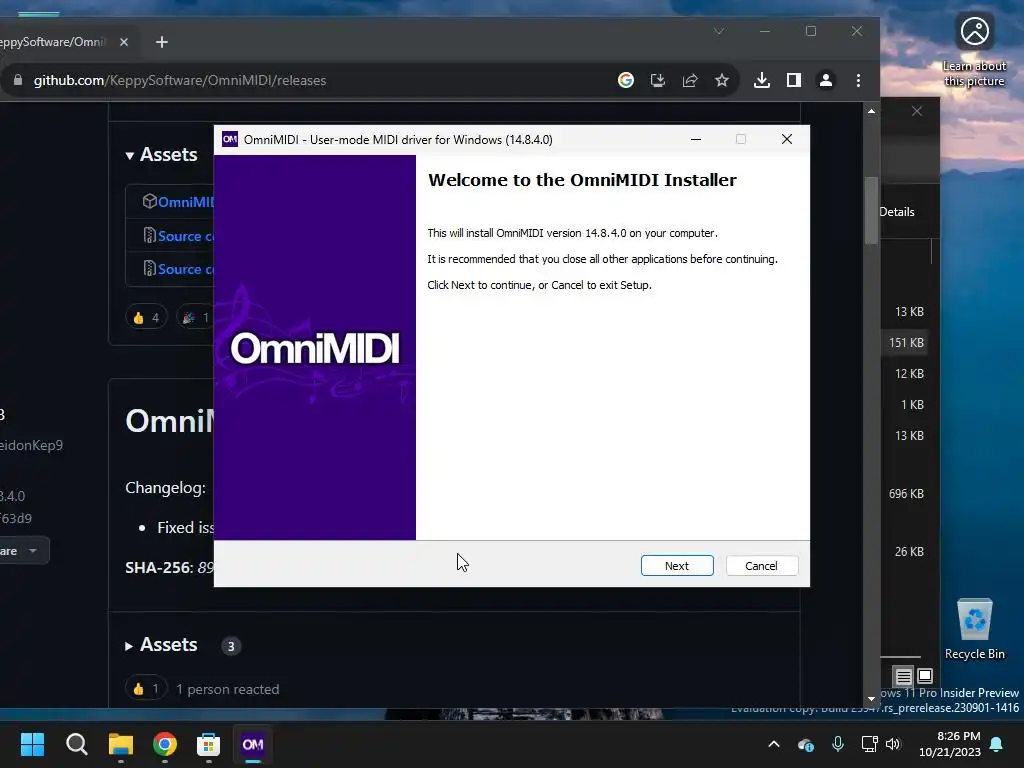The image size is (1024, 768).
Task: Click the microphone tray icon
Action: 838,744
